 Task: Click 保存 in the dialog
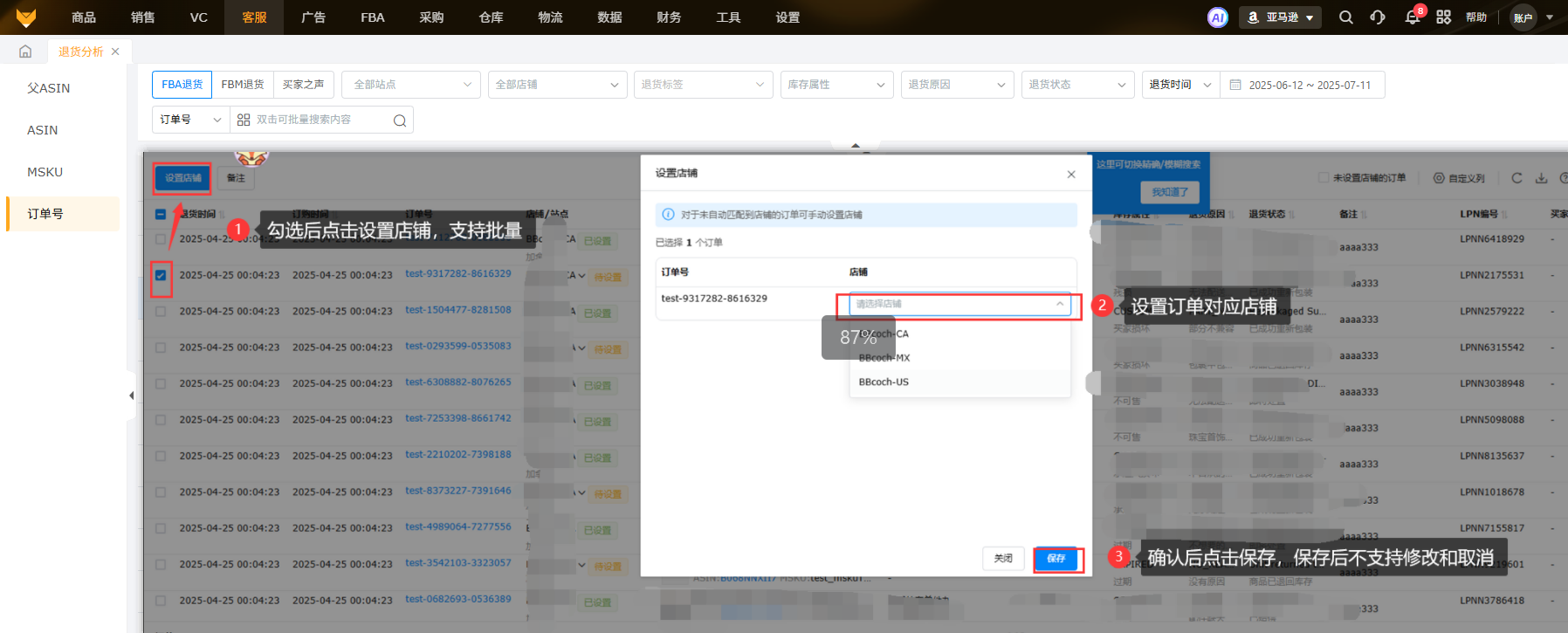pyautogui.click(x=1056, y=559)
